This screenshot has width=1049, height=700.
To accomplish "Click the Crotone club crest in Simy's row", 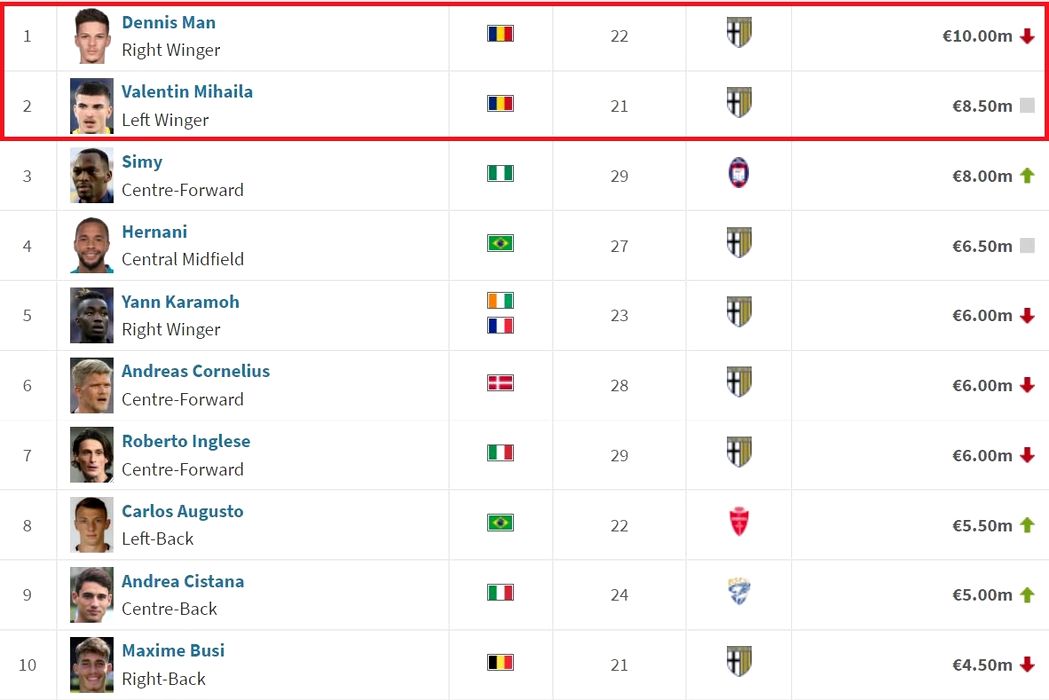I will [739, 174].
